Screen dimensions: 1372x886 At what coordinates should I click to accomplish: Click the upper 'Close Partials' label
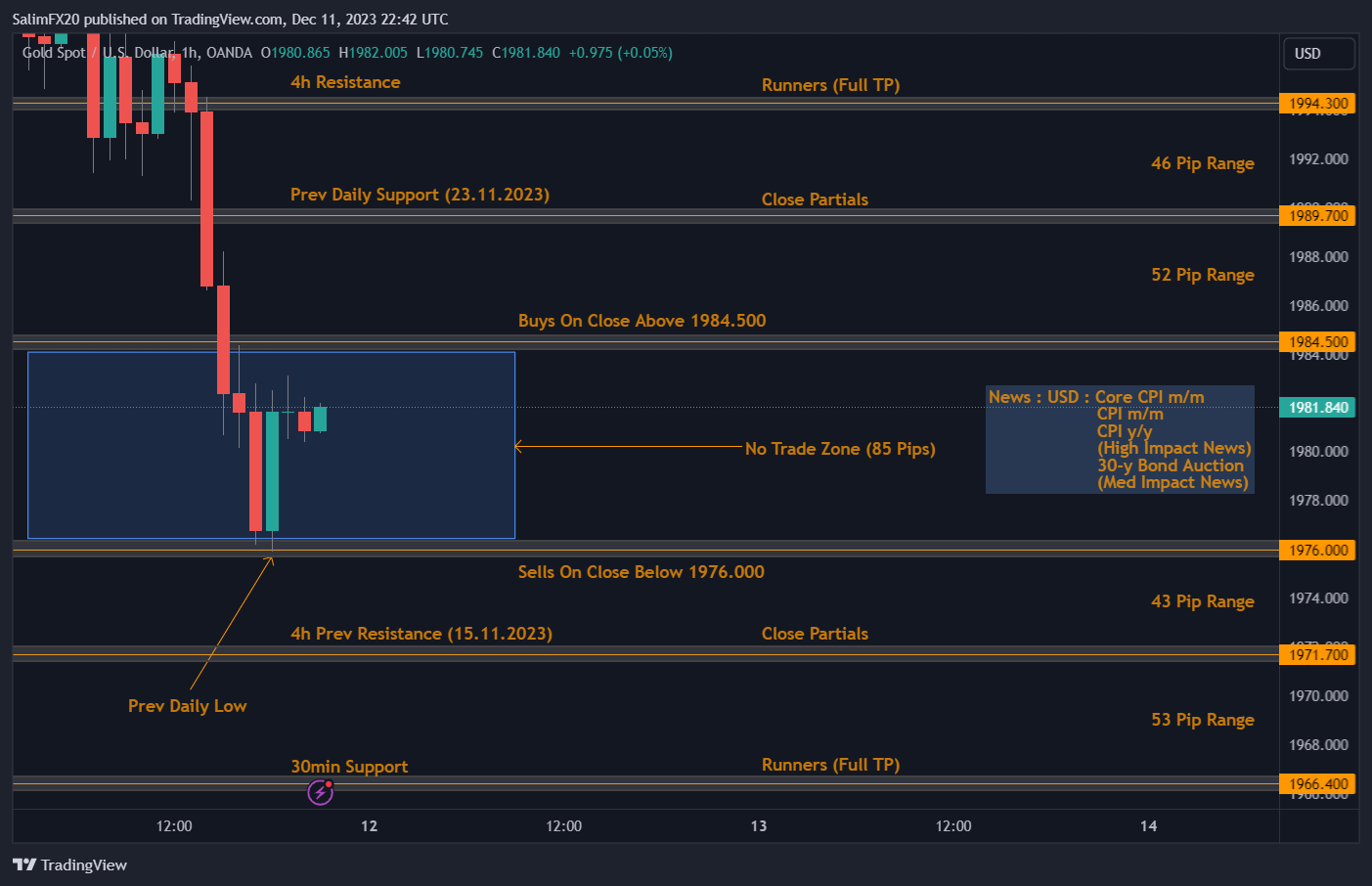pos(815,199)
